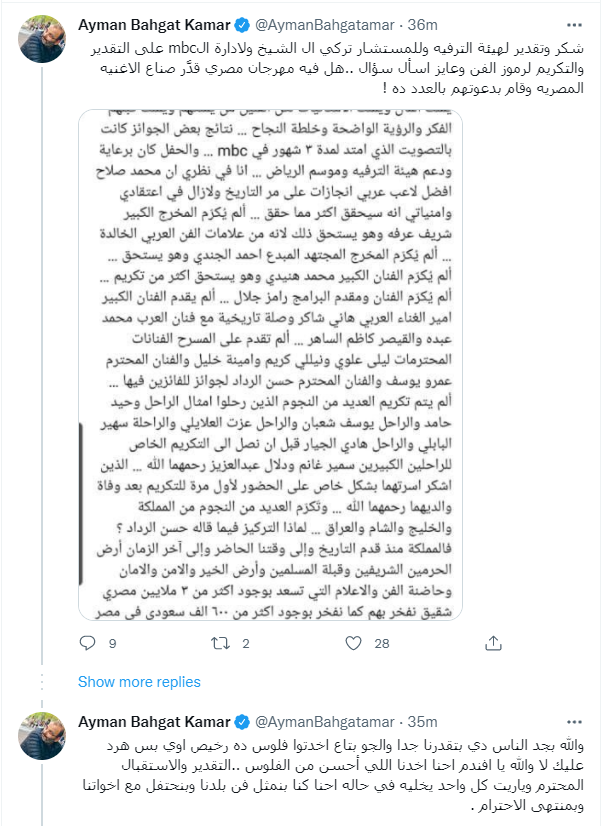Like the tweet with the heart icon
The height and width of the screenshot is (826, 607).
pos(352,643)
